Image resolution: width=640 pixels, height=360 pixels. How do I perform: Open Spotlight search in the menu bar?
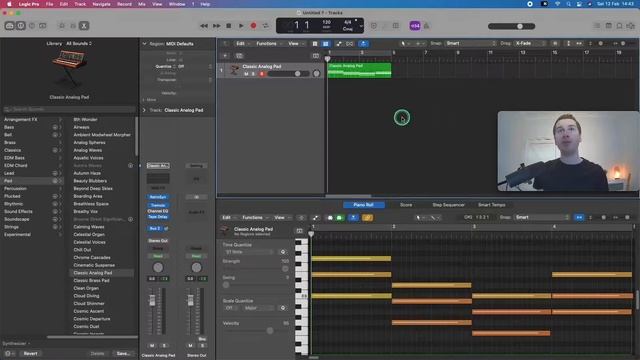[x=569, y=4]
